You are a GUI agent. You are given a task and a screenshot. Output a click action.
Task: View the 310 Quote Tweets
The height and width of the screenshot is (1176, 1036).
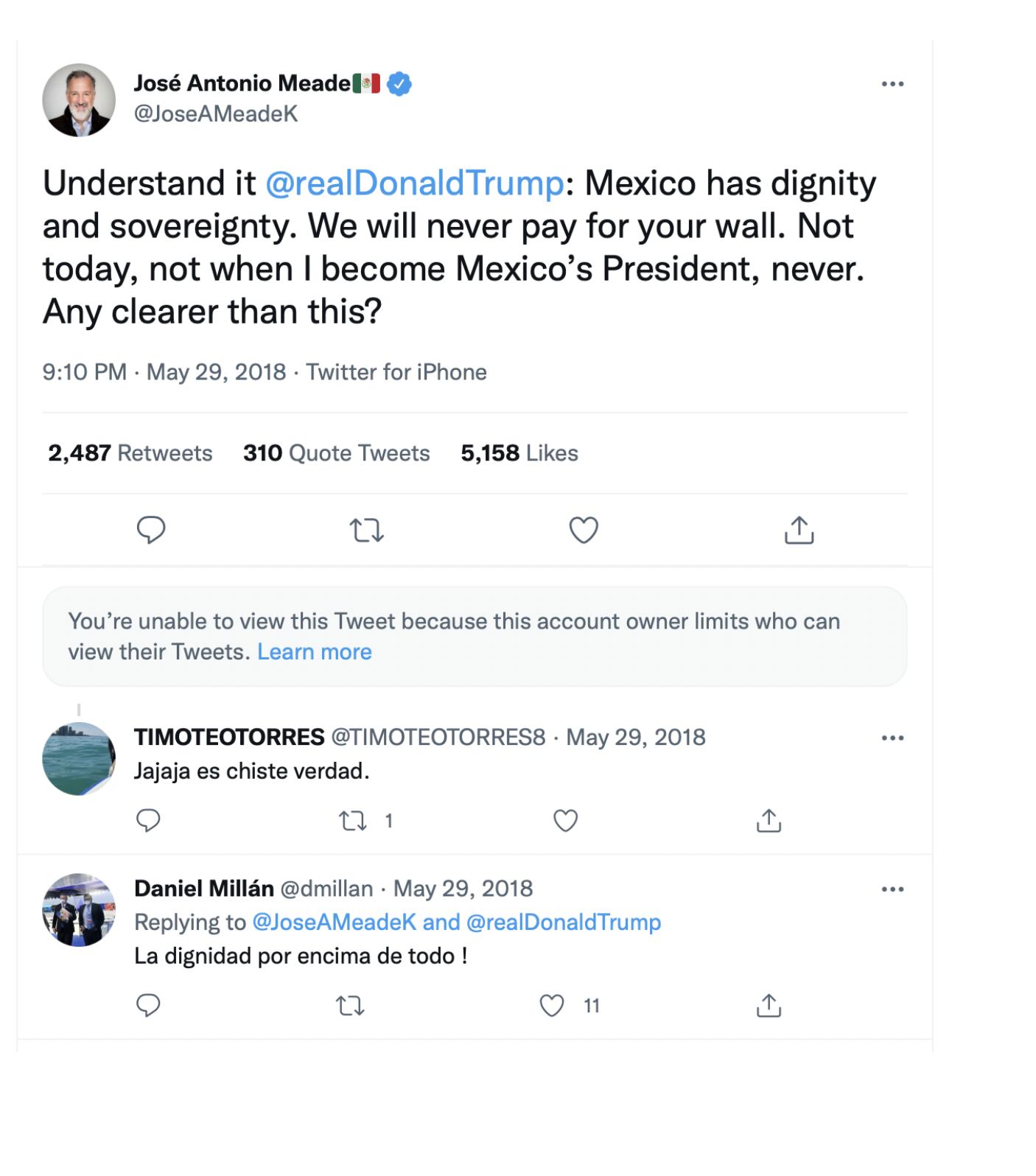pyautogui.click(x=337, y=453)
